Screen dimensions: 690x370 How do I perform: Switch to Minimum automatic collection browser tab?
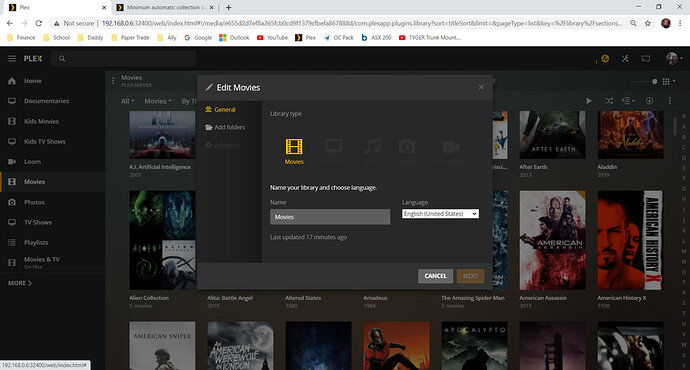pyautogui.click(x=165, y=7)
